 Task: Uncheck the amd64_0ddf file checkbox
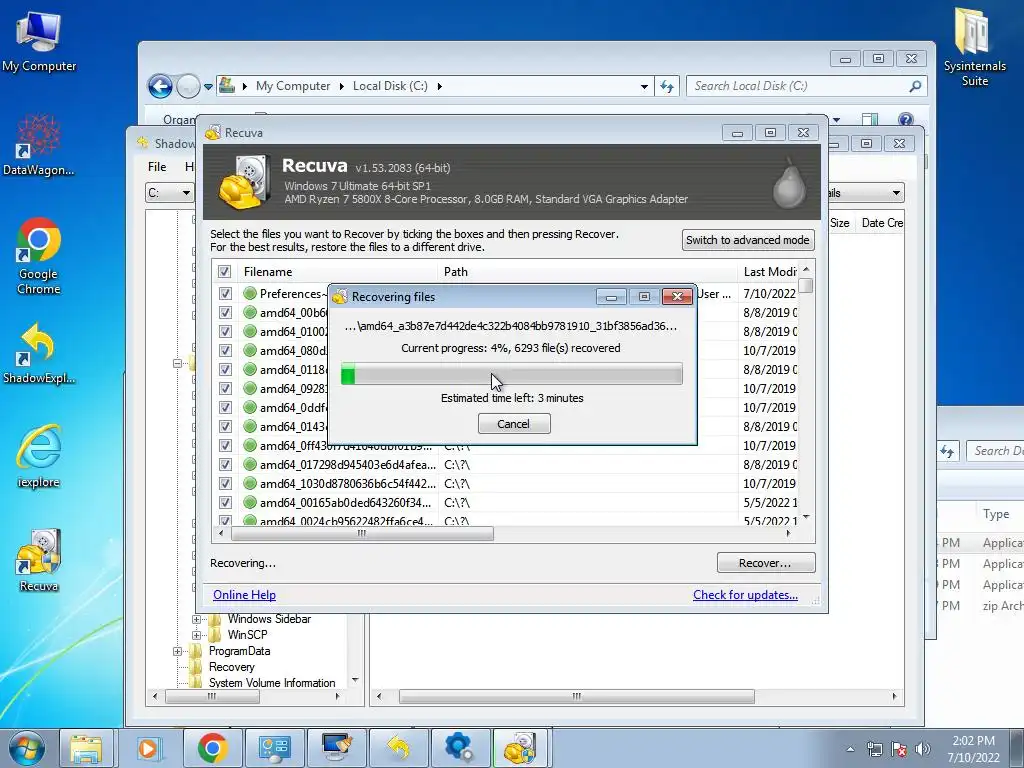click(x=225, y=408)
